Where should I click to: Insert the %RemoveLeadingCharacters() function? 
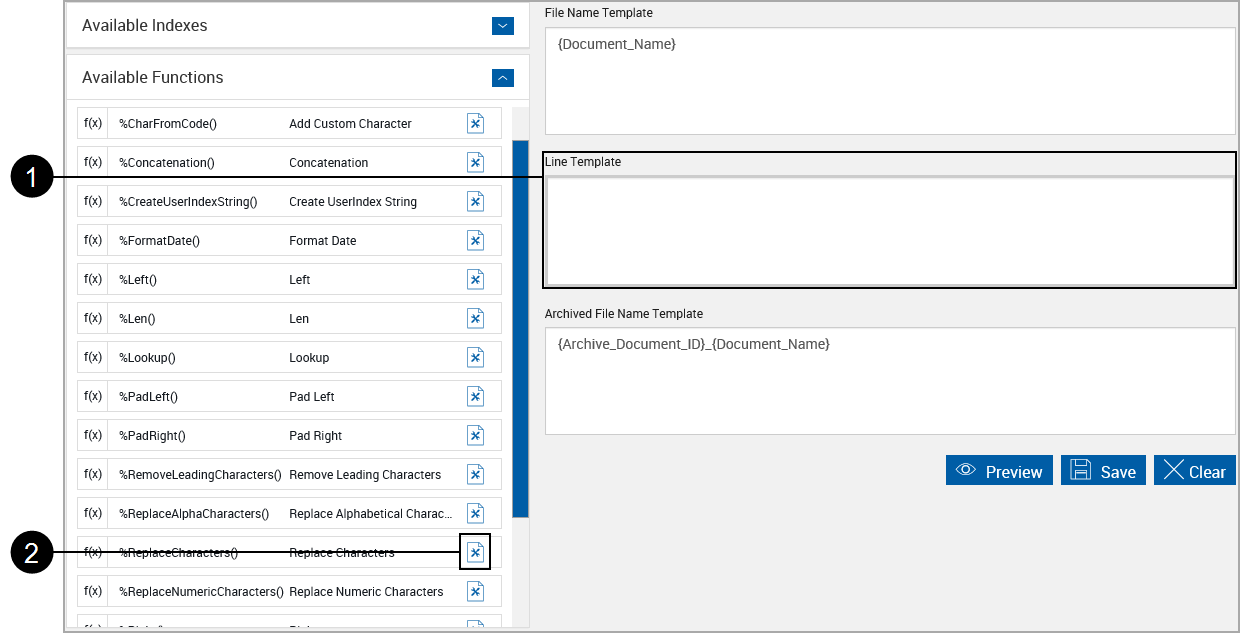(476, 473)
